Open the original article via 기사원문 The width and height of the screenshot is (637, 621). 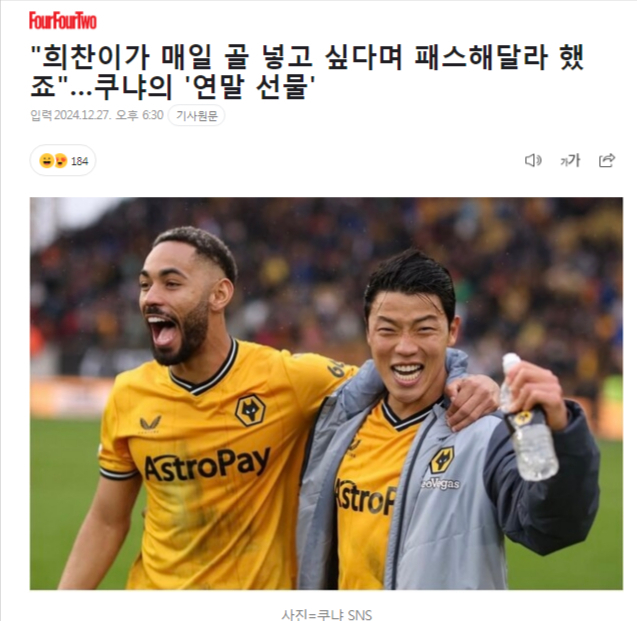click(x=197, y=116)
